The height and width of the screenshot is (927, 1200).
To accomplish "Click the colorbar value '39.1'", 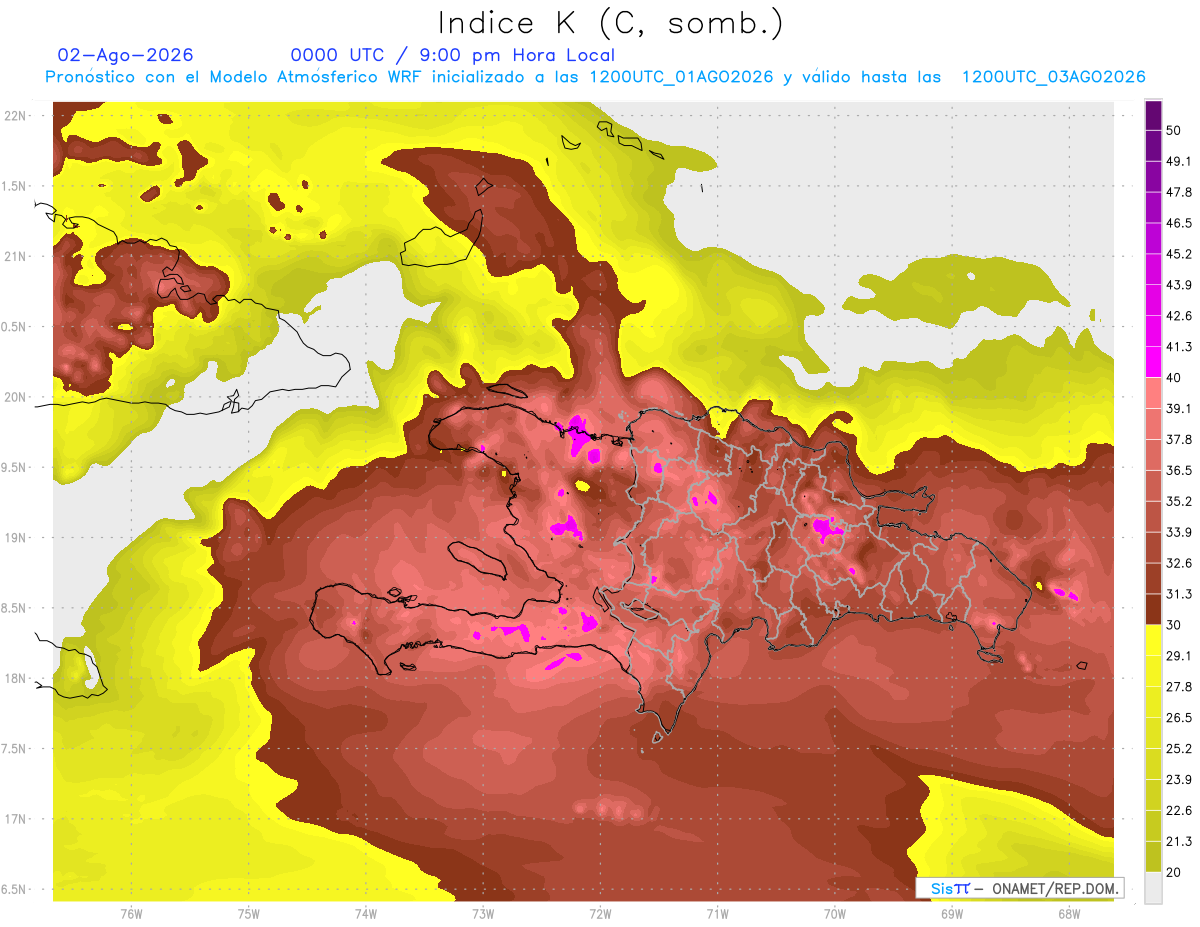I will [x=1179, y=409].
